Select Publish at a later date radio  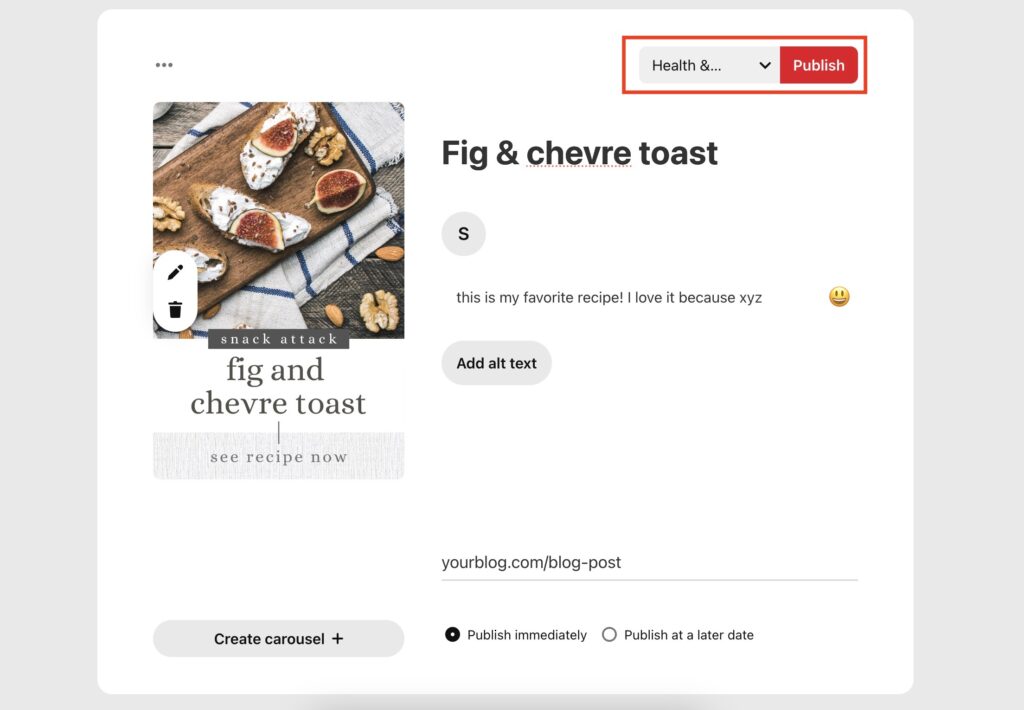(x=609, y=635)
